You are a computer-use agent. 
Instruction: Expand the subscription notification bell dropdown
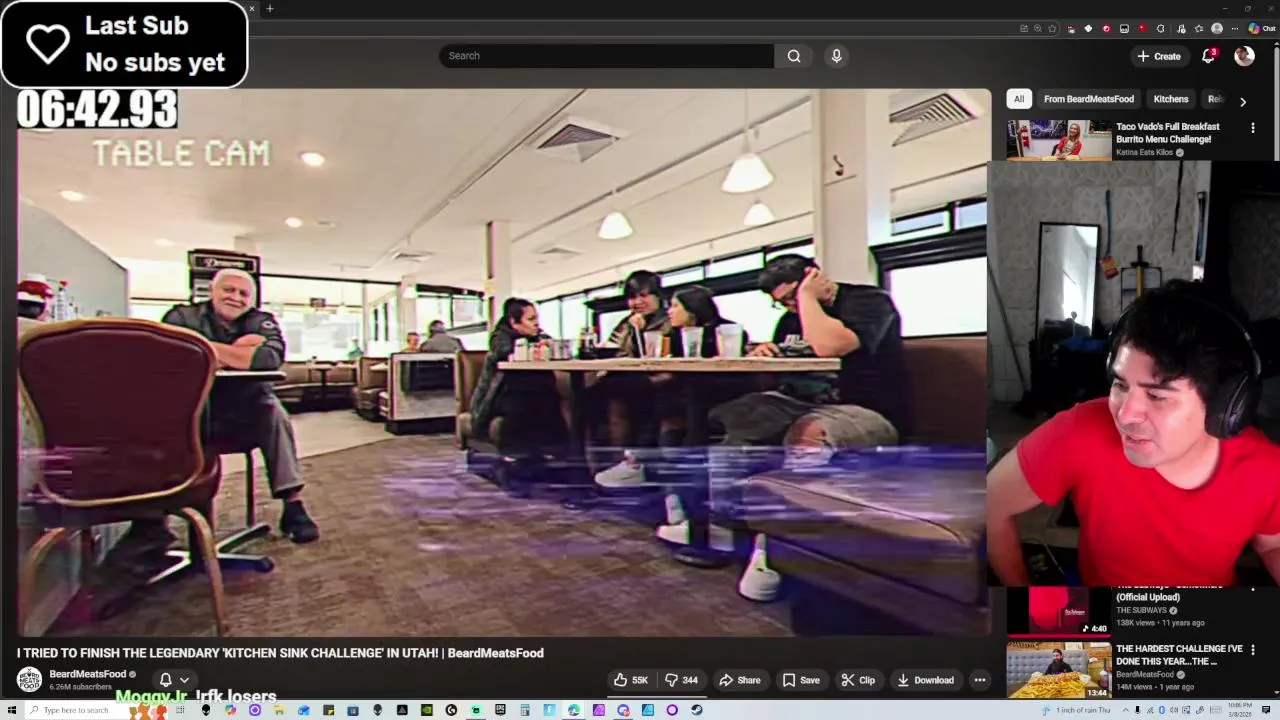click(173, 680)
